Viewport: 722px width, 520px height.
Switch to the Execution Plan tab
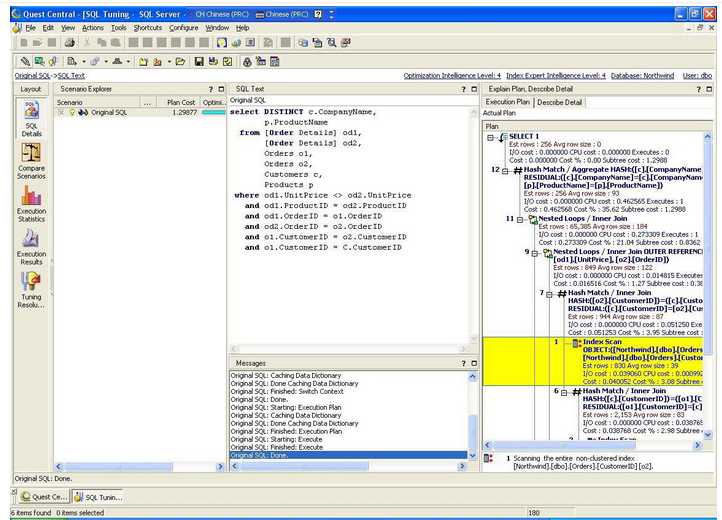click(507, 102)
